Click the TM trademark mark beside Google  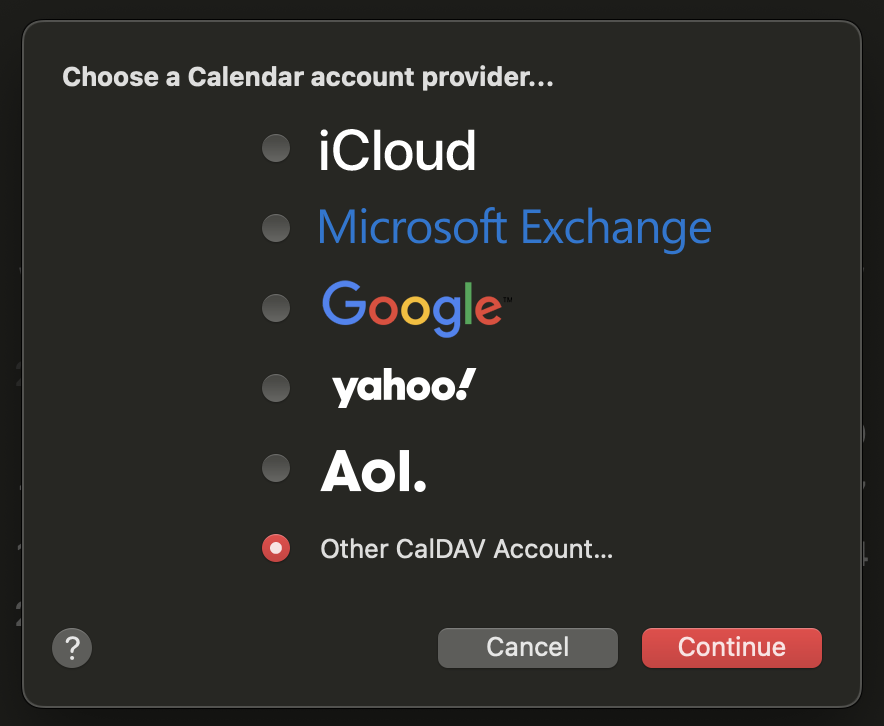point(507,299)
